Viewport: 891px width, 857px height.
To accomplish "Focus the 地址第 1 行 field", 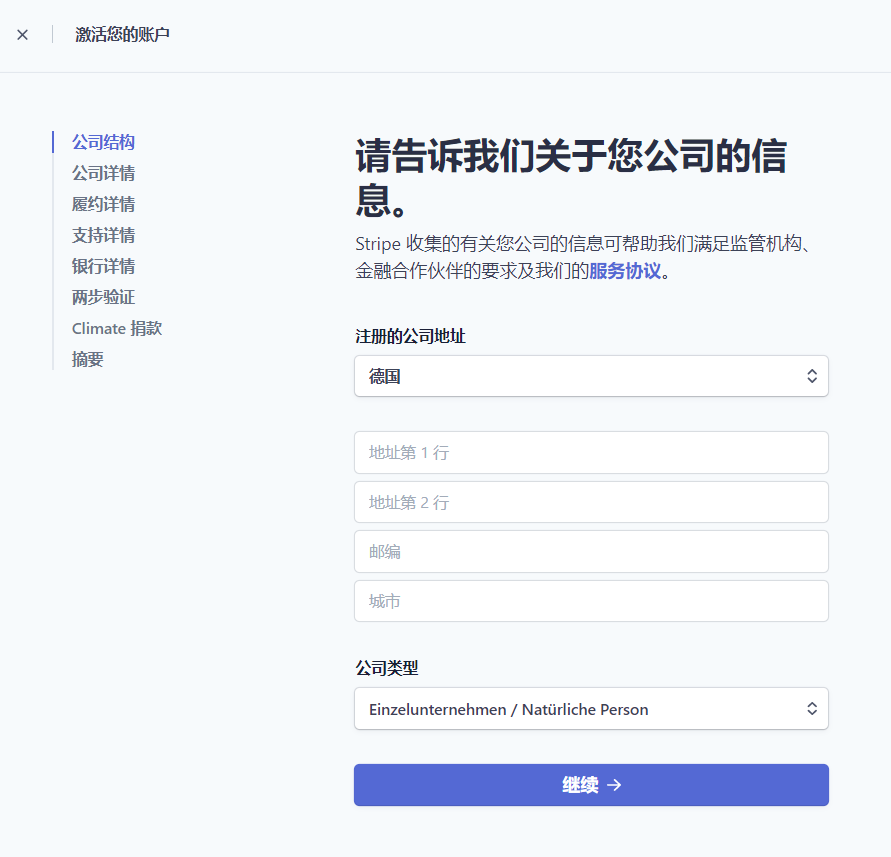I will pyautogui.click(x=591, y=452).
